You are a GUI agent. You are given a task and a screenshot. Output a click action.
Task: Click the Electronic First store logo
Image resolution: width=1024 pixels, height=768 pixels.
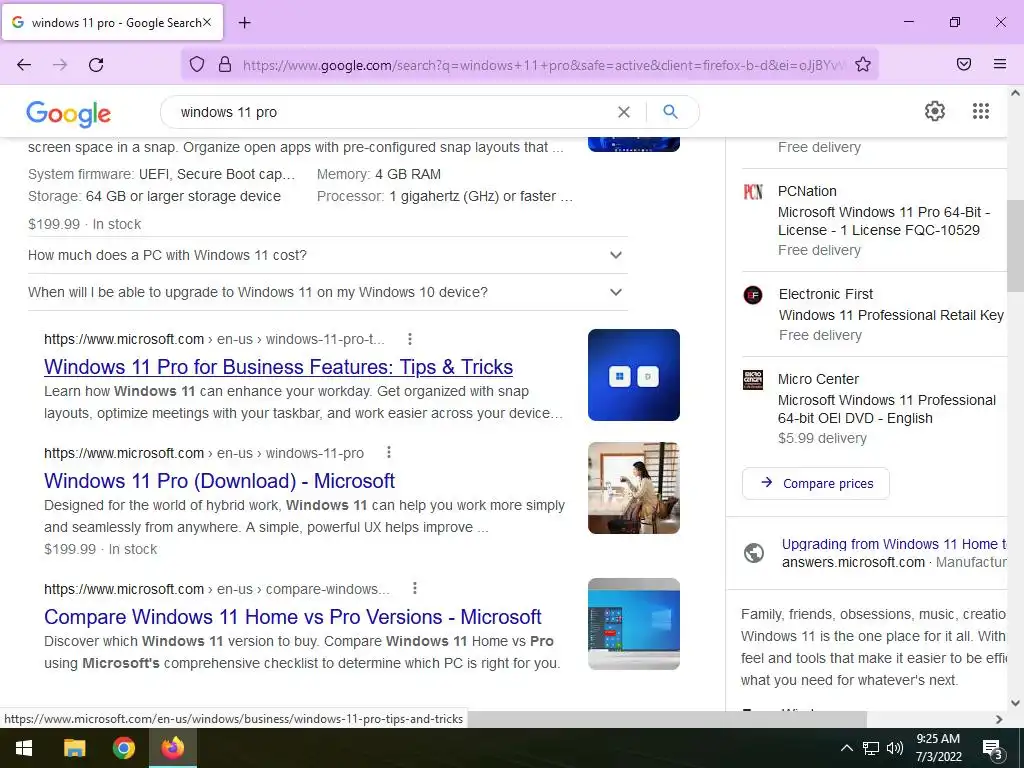click(753, 295)
